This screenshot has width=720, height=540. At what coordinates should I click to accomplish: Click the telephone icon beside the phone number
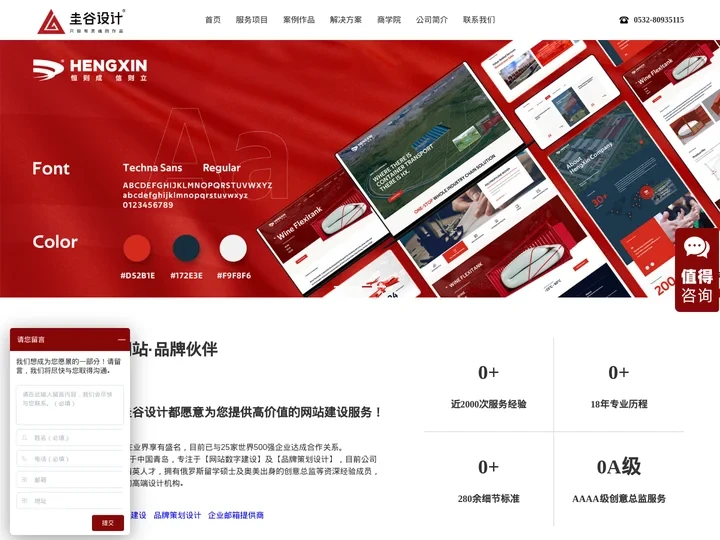click(x=624, y=20)
